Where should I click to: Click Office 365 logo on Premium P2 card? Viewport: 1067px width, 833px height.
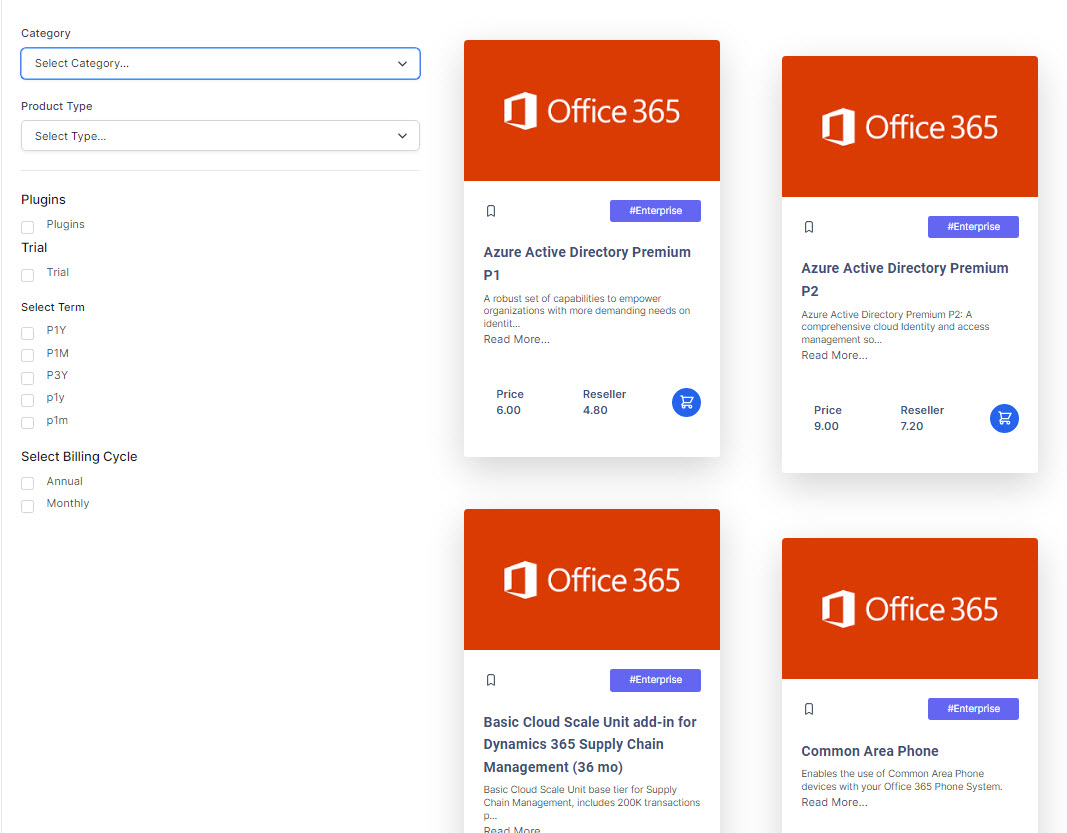click(909, 127)
